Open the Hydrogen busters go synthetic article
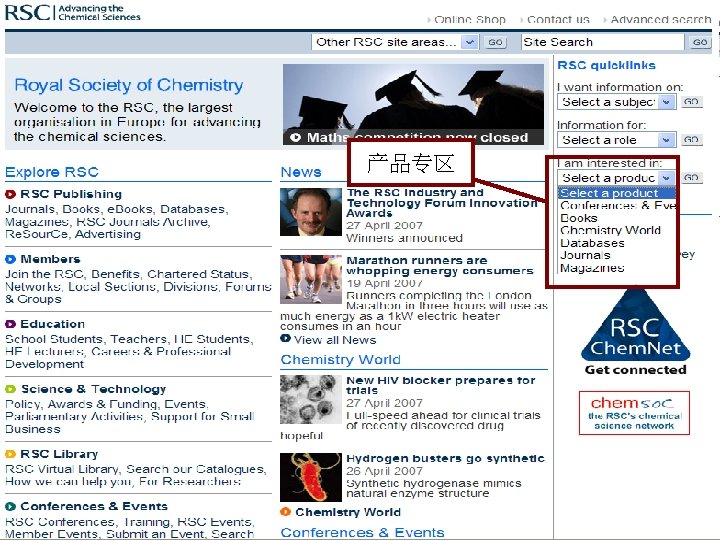This screenshot has width=720, height=540. click(445, 458)
